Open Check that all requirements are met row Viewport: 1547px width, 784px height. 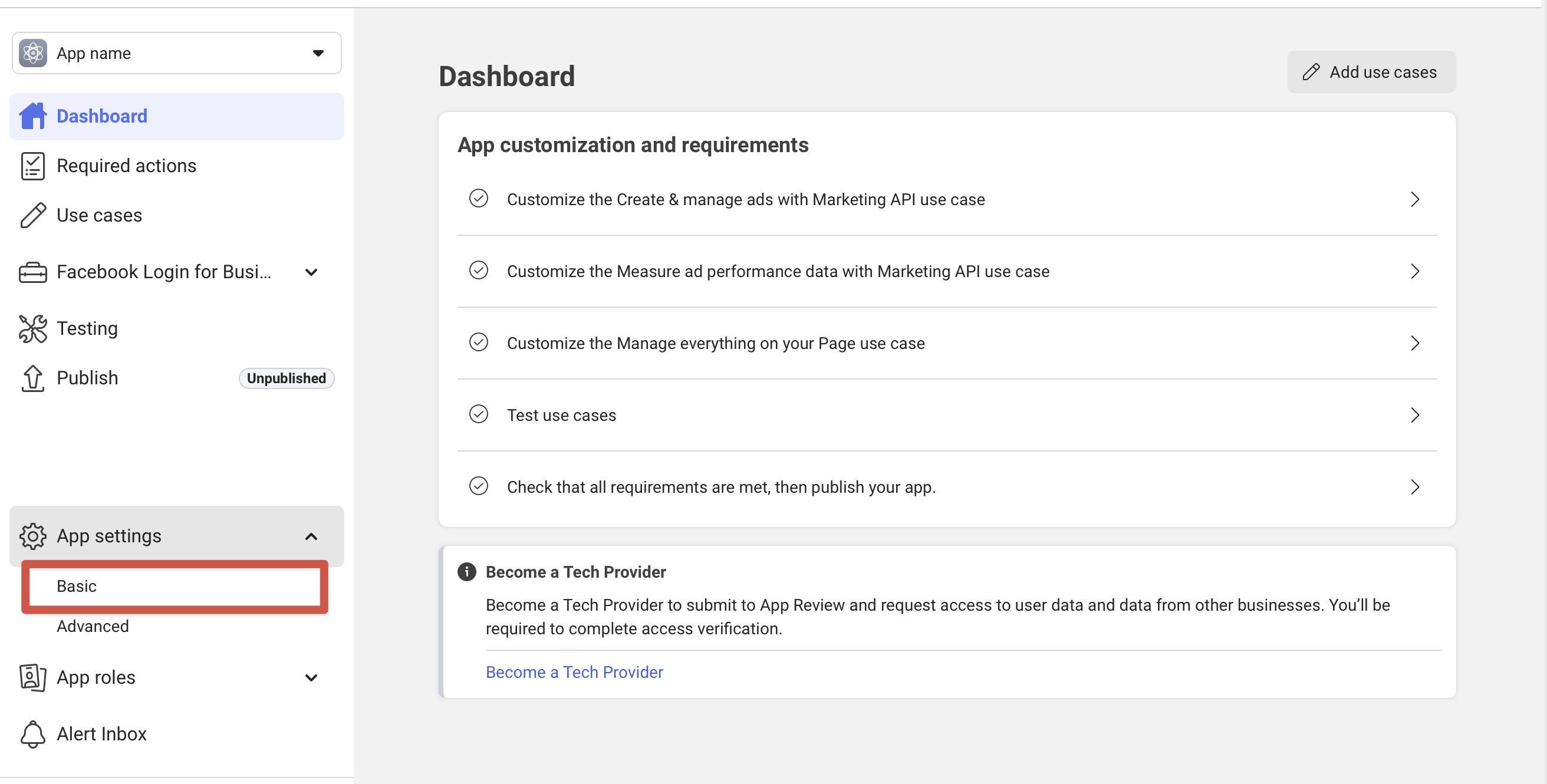coord(947,487)
